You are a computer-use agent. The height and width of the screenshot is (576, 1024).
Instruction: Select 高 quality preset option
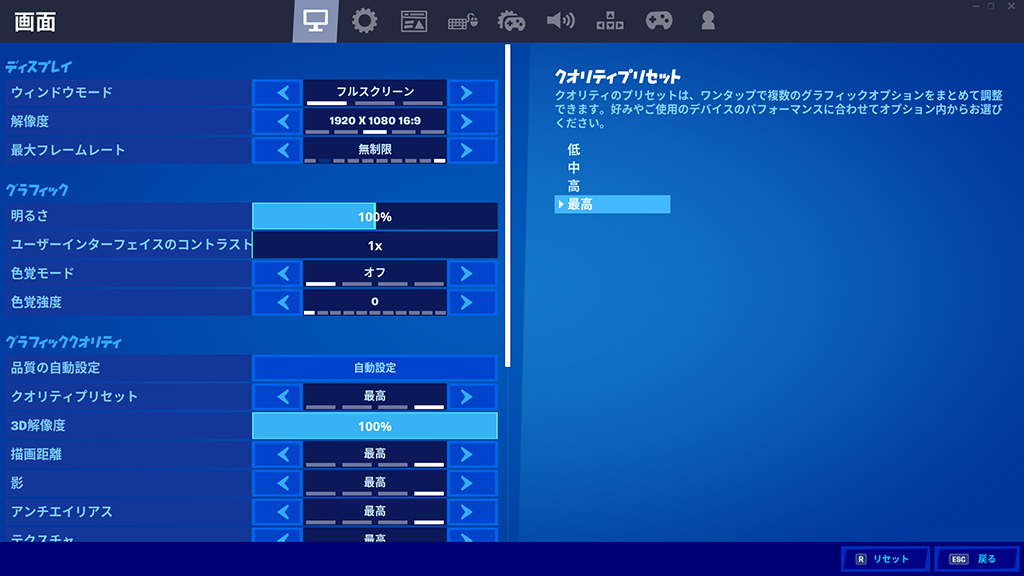coord(573,186)
